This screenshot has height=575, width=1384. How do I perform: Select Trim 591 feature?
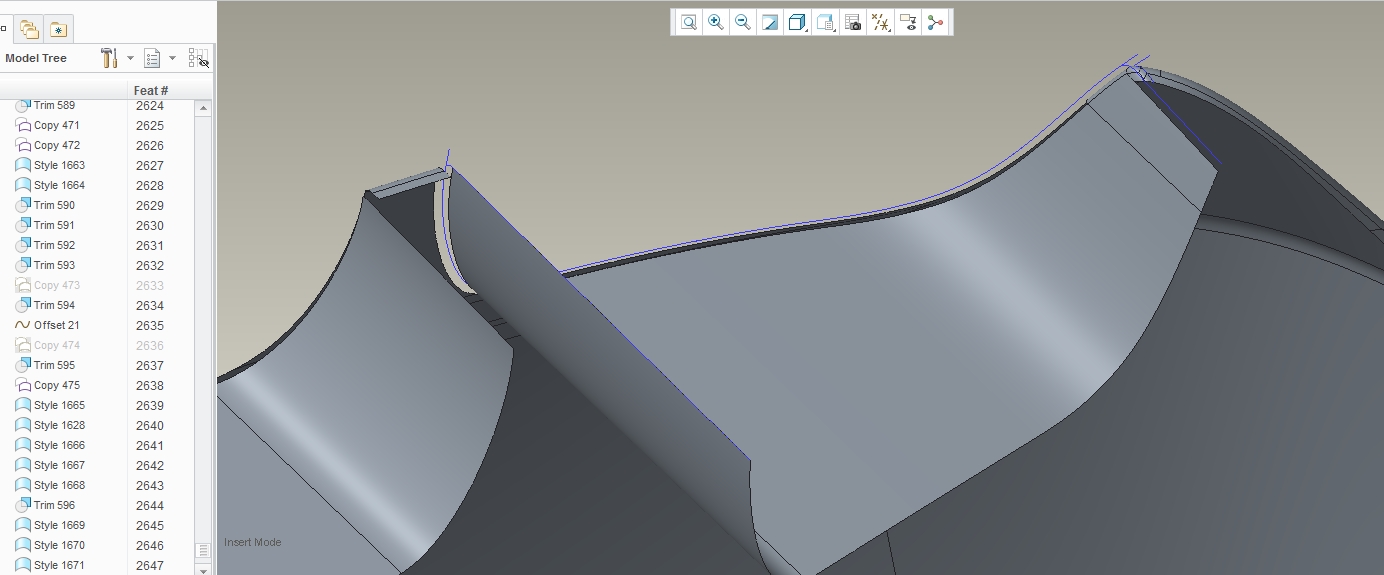coord(54,225)
